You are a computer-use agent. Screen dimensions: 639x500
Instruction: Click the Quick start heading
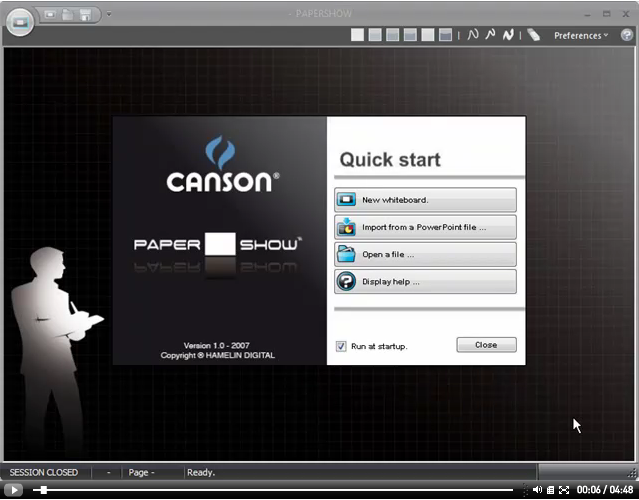(390, 160)
